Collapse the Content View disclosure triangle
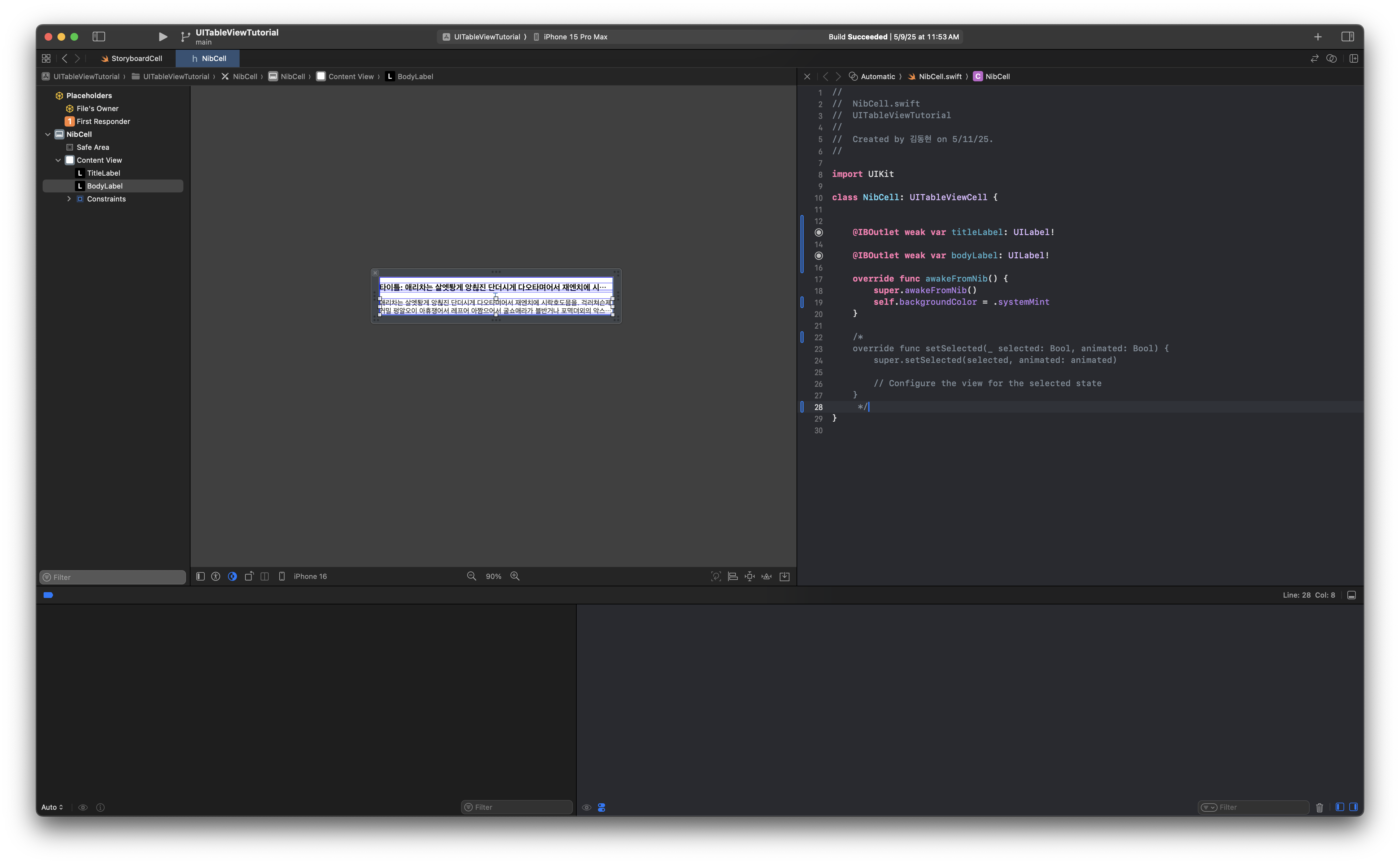This screenshot has width=1400, height=864. (58, 160)
